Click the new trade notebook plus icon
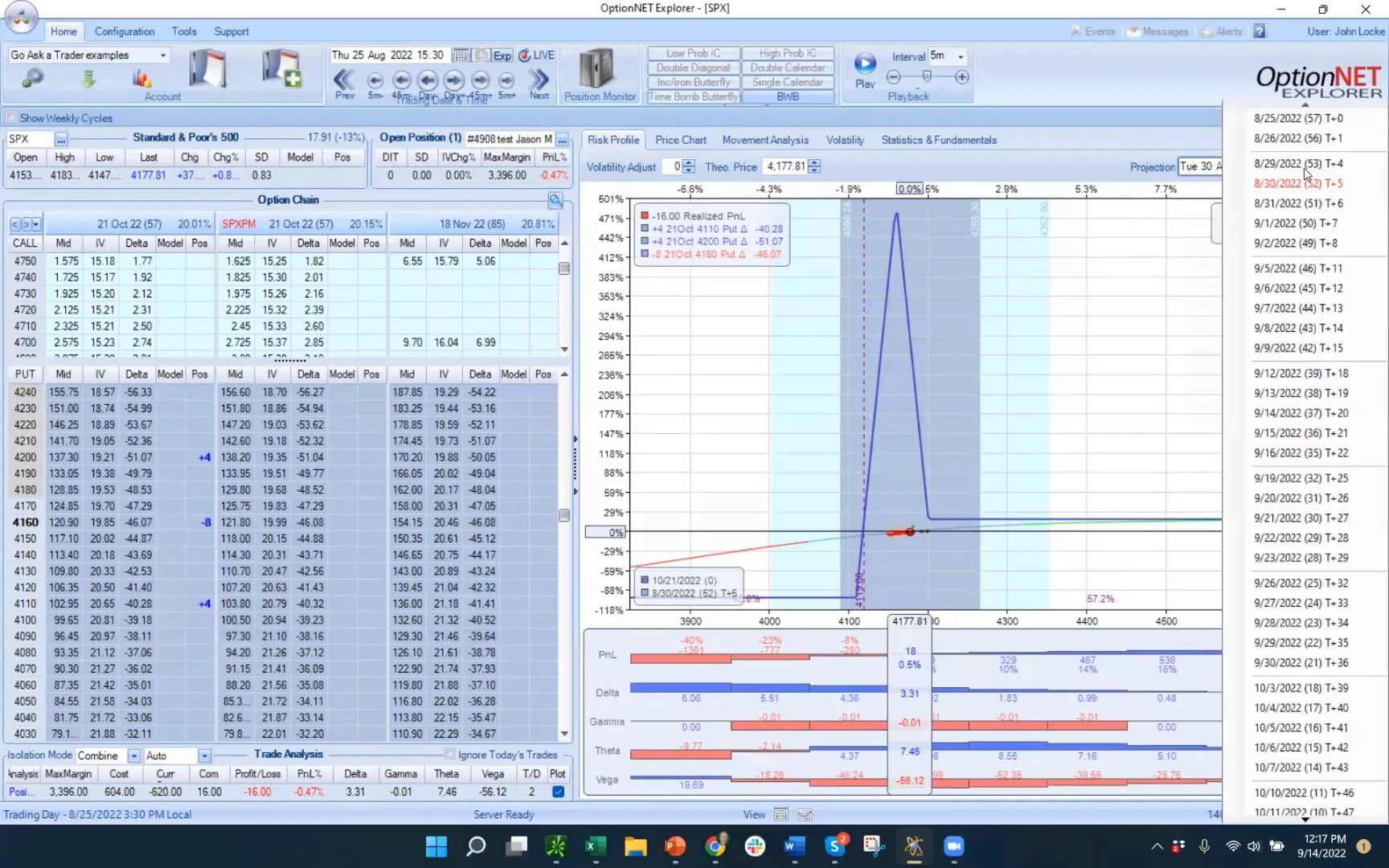This screenshot has width=1389, height=868. 281,68
